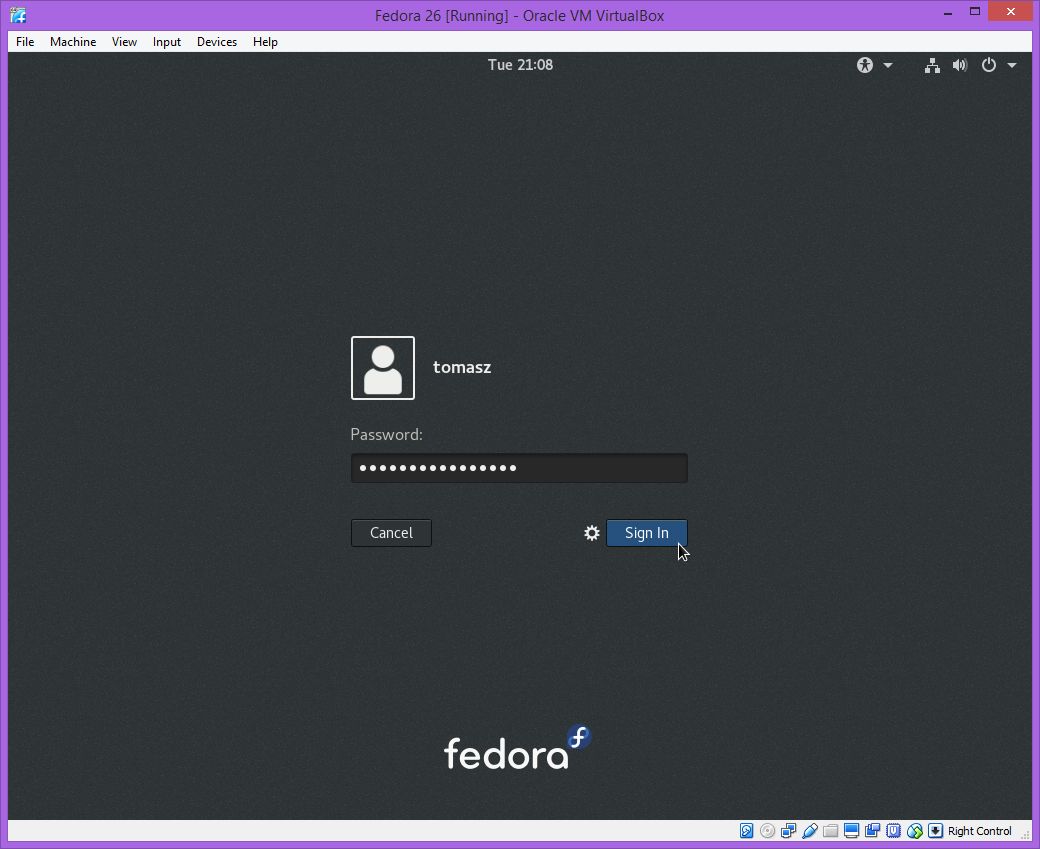
Task: Click the VirtualBox title bar app icon
Action: 18,15
